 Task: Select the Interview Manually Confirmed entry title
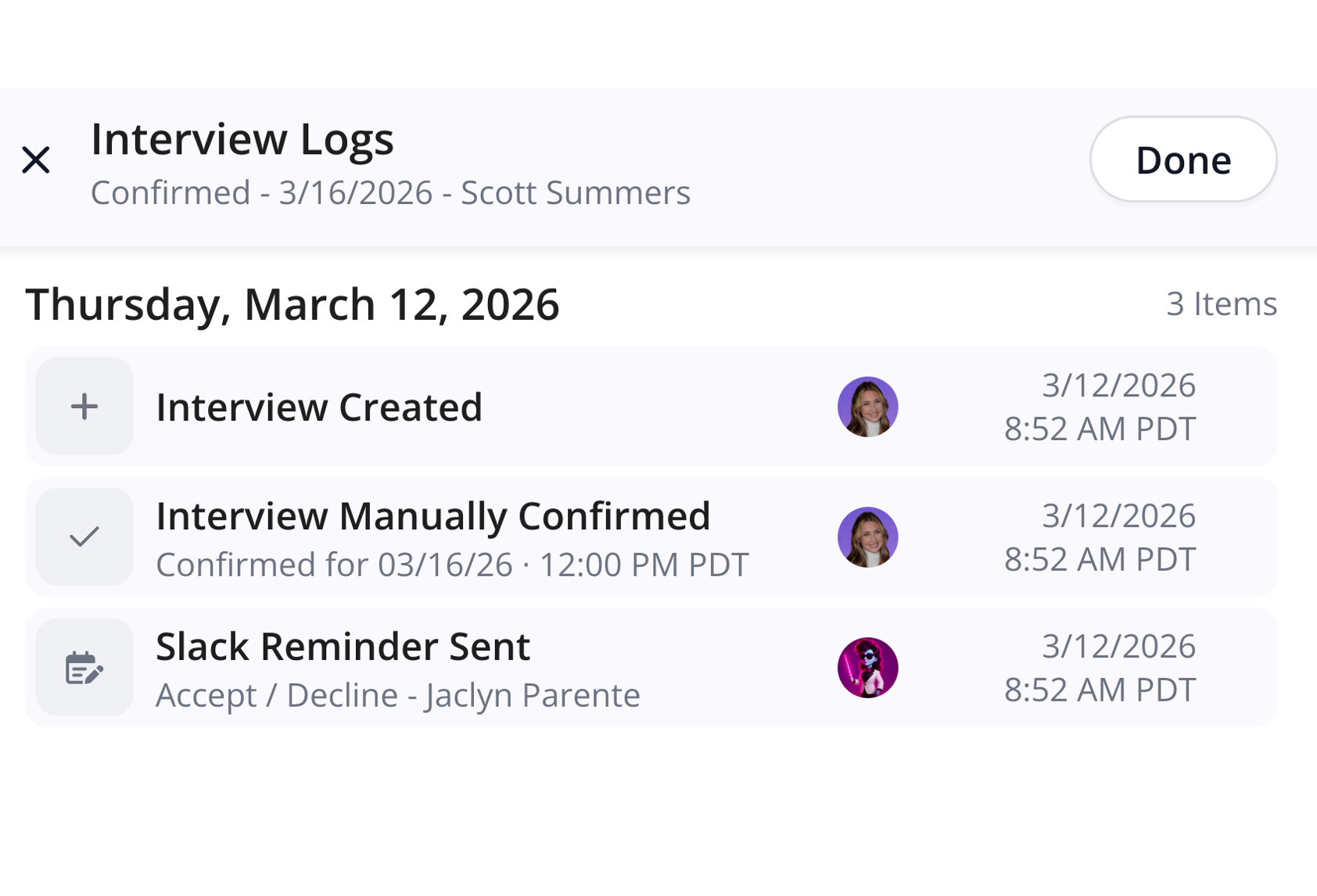pos(432,516)
